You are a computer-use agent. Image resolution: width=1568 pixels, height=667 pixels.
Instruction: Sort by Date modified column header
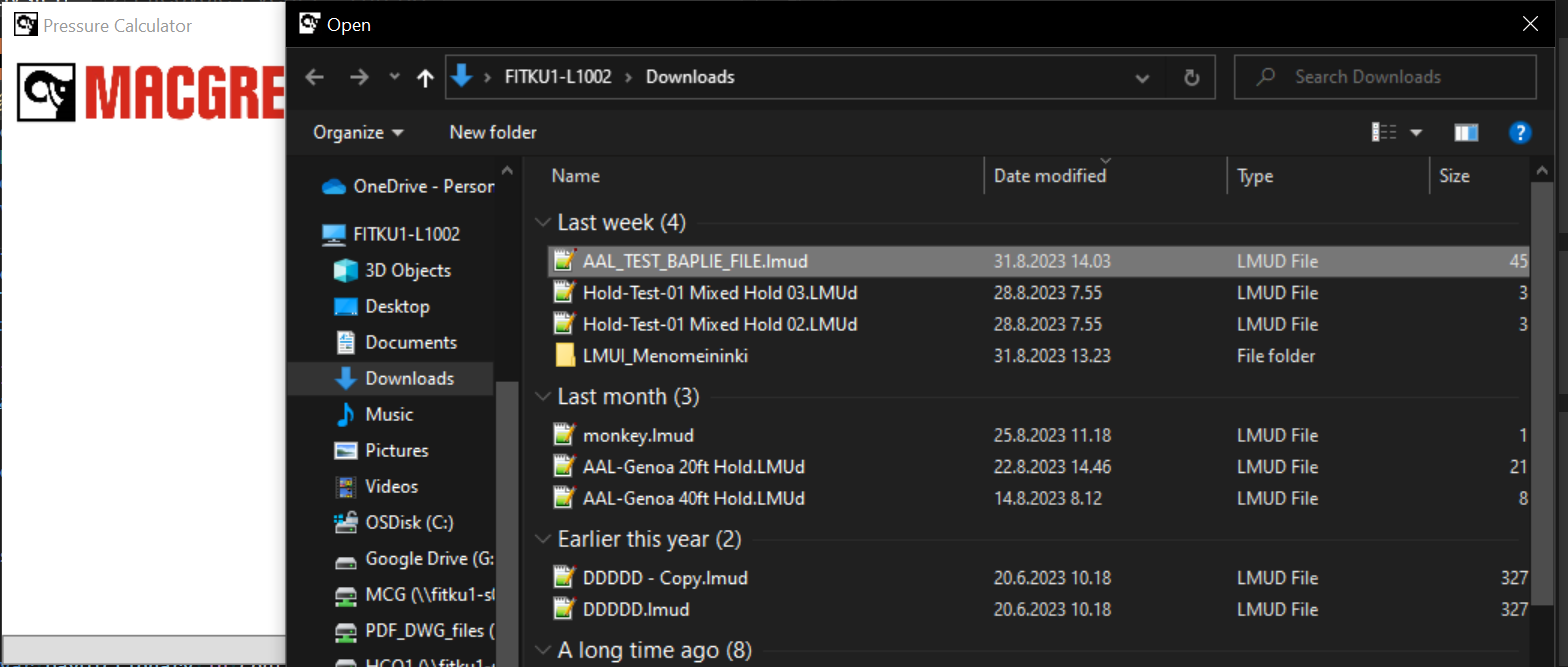click(1050, 176)
